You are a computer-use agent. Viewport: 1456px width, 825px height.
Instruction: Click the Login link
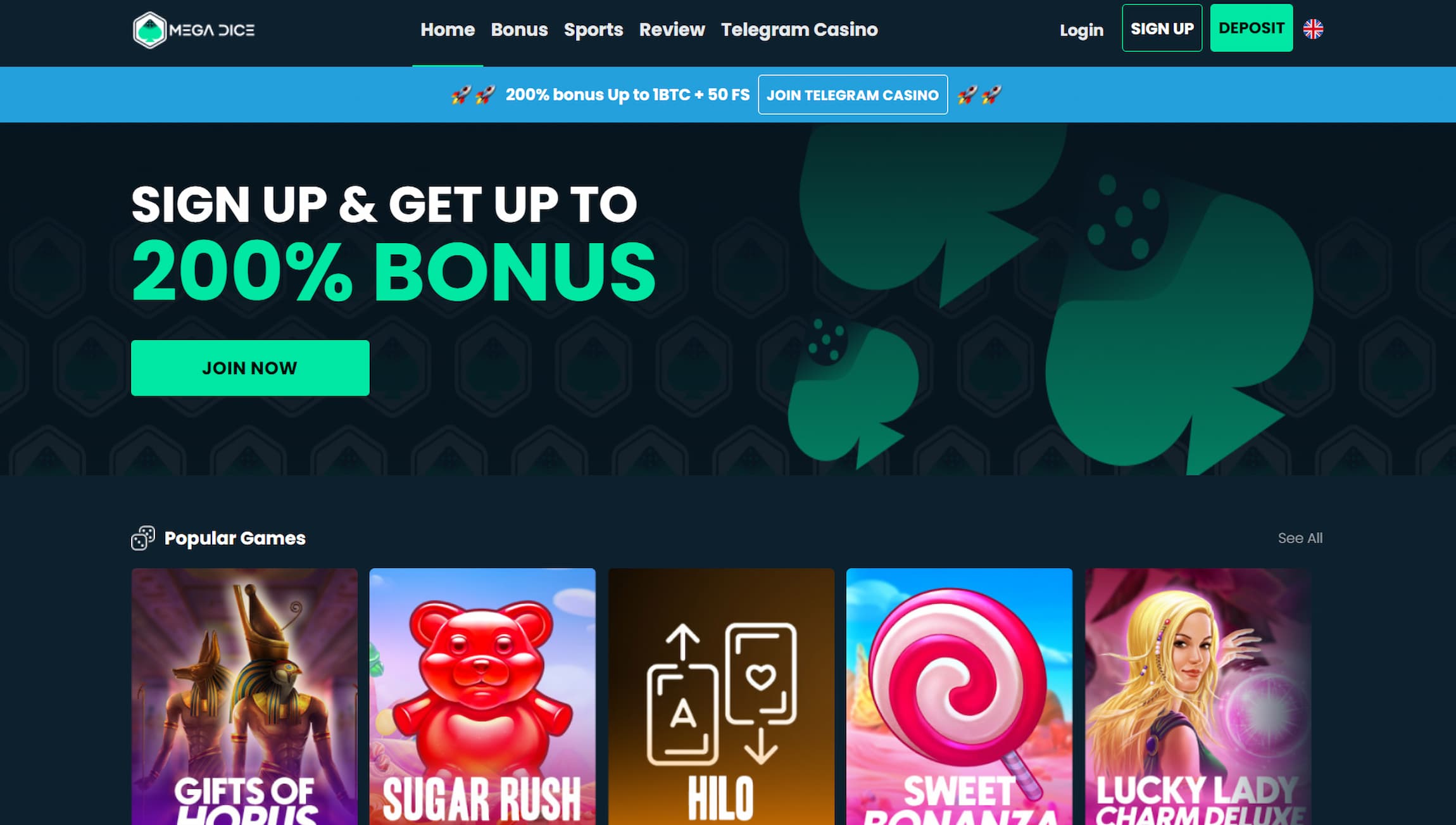pyautogui.click(x=1081, y=30)
